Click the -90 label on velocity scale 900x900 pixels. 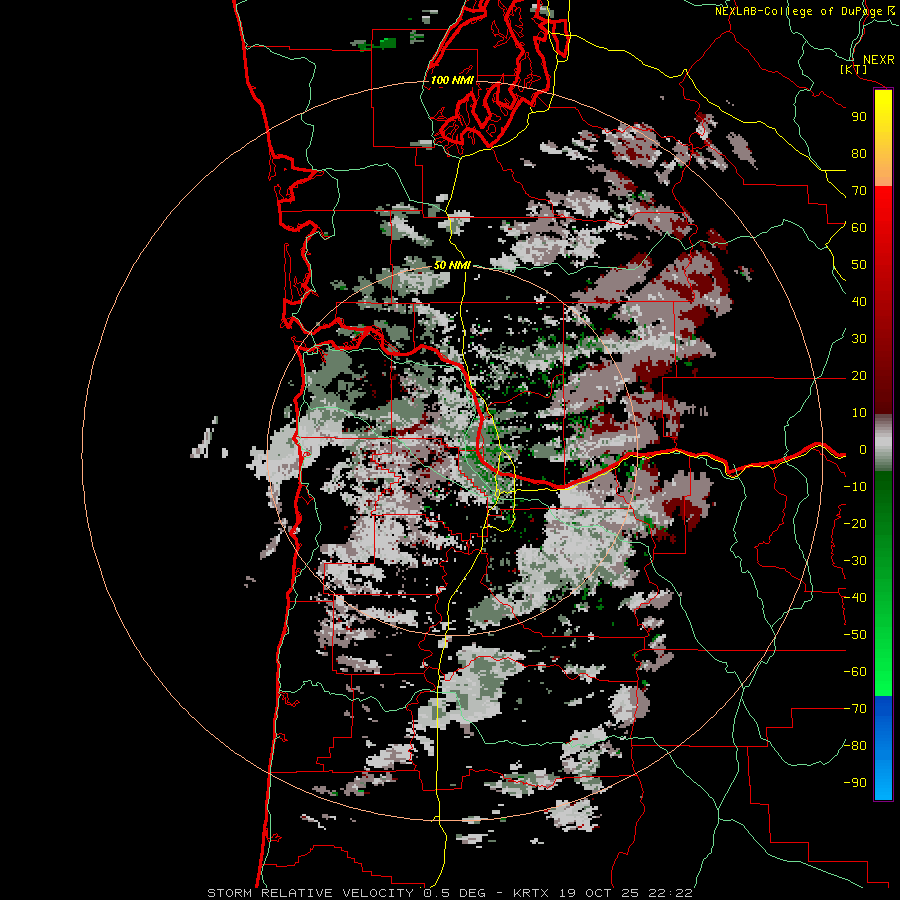[x=855, y=782]
